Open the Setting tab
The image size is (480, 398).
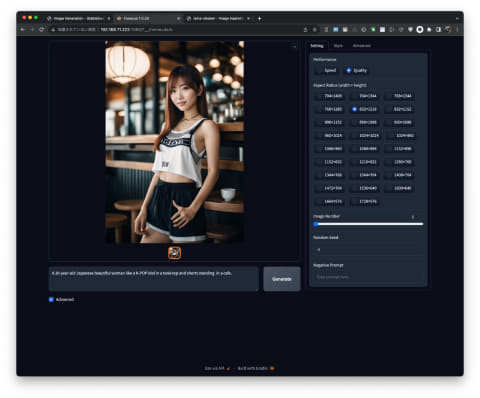[x=317, y=46]
